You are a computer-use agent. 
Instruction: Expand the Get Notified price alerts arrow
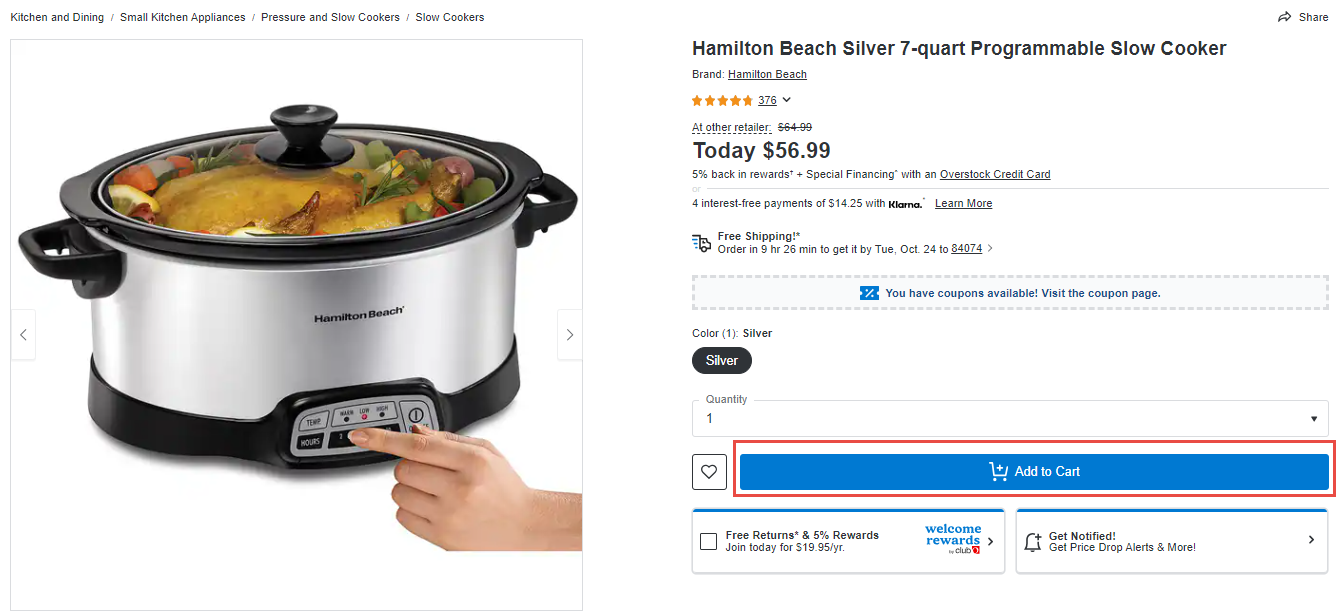pos(1311,540)
